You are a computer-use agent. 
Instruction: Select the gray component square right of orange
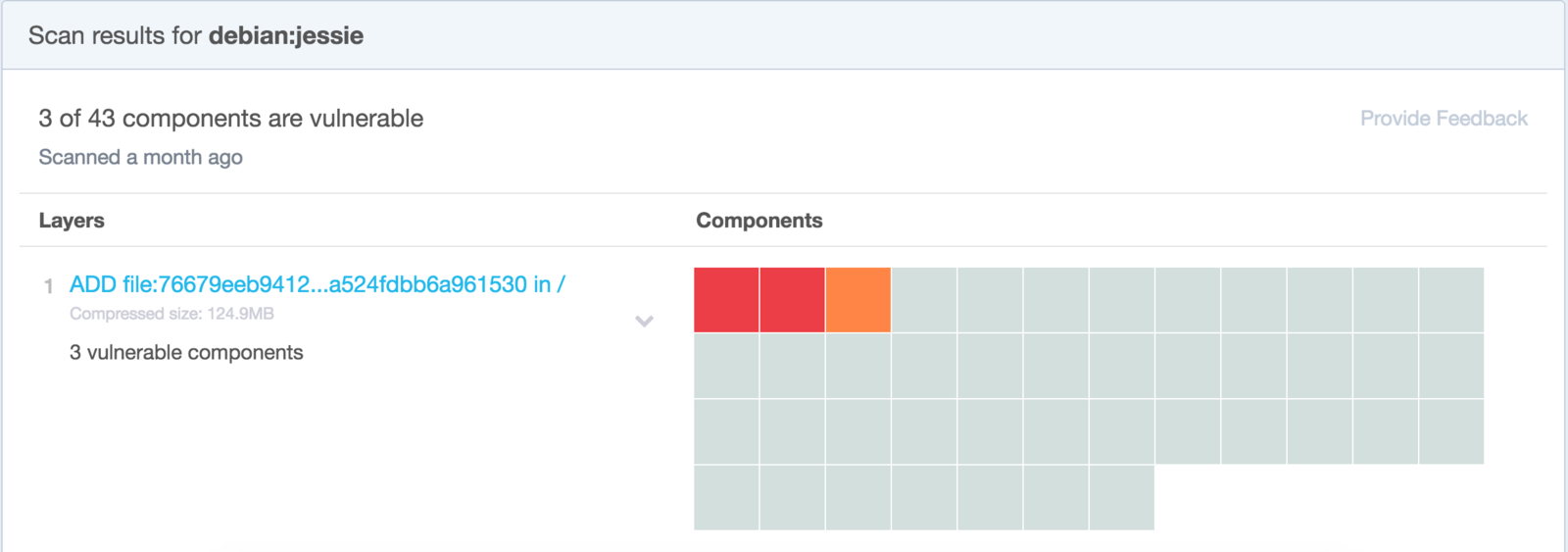tap(924, 300)
